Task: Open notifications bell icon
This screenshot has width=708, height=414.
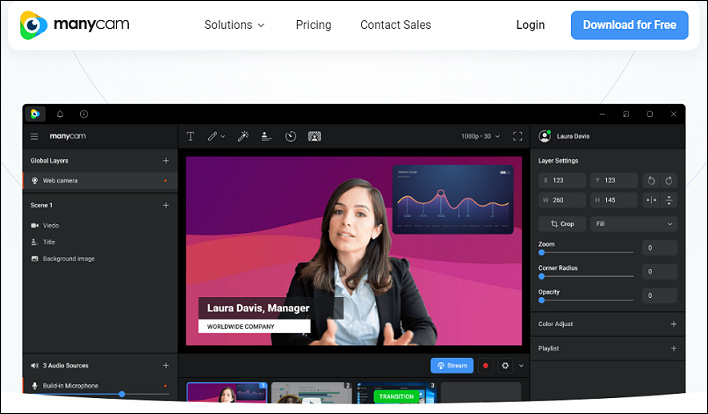Action: [x=60, y=114]
